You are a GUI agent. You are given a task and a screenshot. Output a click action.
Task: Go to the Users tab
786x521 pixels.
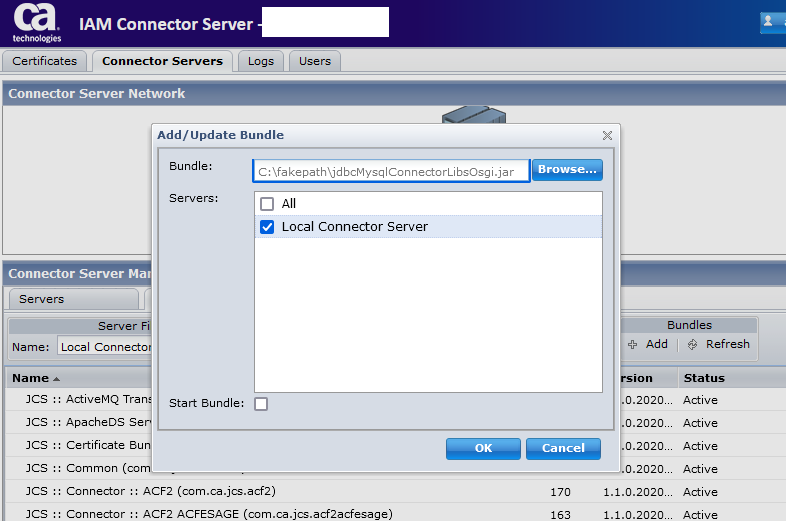(315, 61)
